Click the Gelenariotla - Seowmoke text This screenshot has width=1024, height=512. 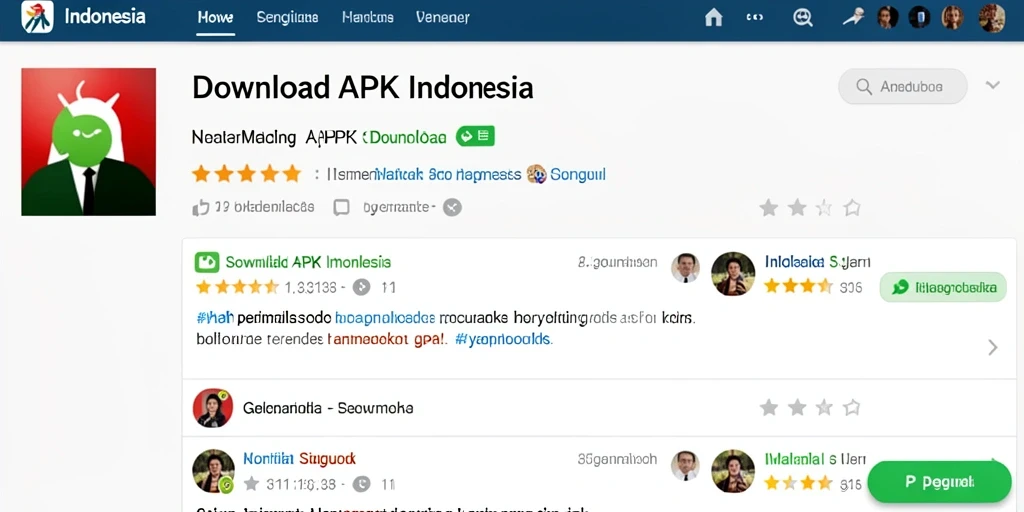pos(328,409)
